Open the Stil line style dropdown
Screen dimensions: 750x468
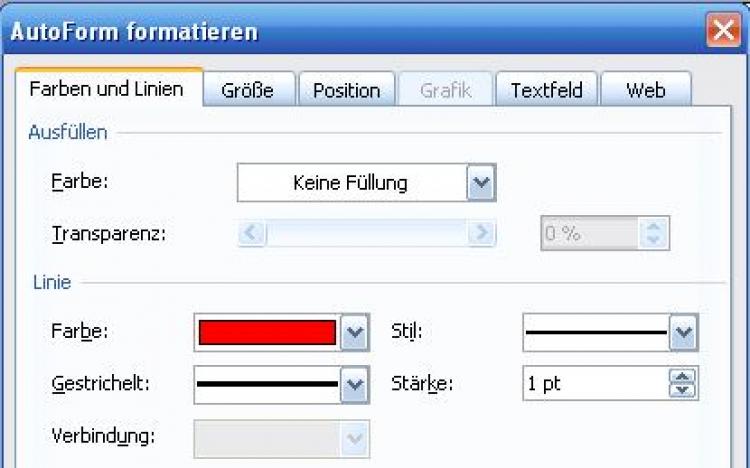pyautogui.click(x=683, y=333)
